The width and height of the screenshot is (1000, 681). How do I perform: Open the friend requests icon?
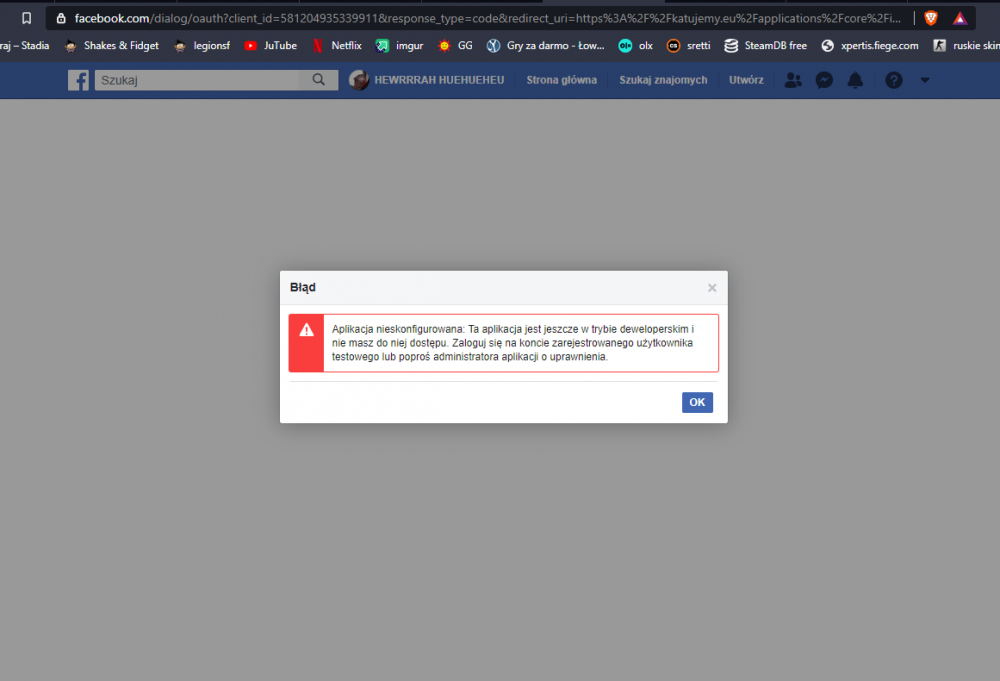tap(793, 80)
